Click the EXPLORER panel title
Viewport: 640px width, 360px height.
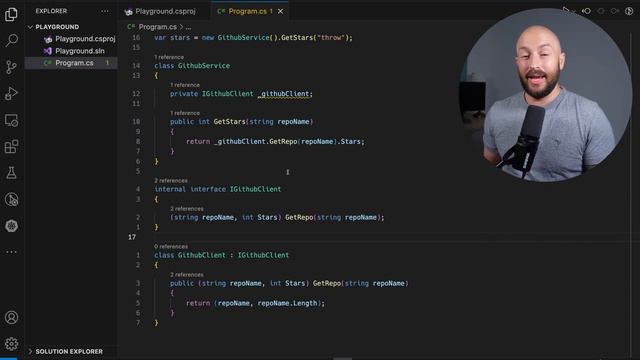[x=51, y=11]
